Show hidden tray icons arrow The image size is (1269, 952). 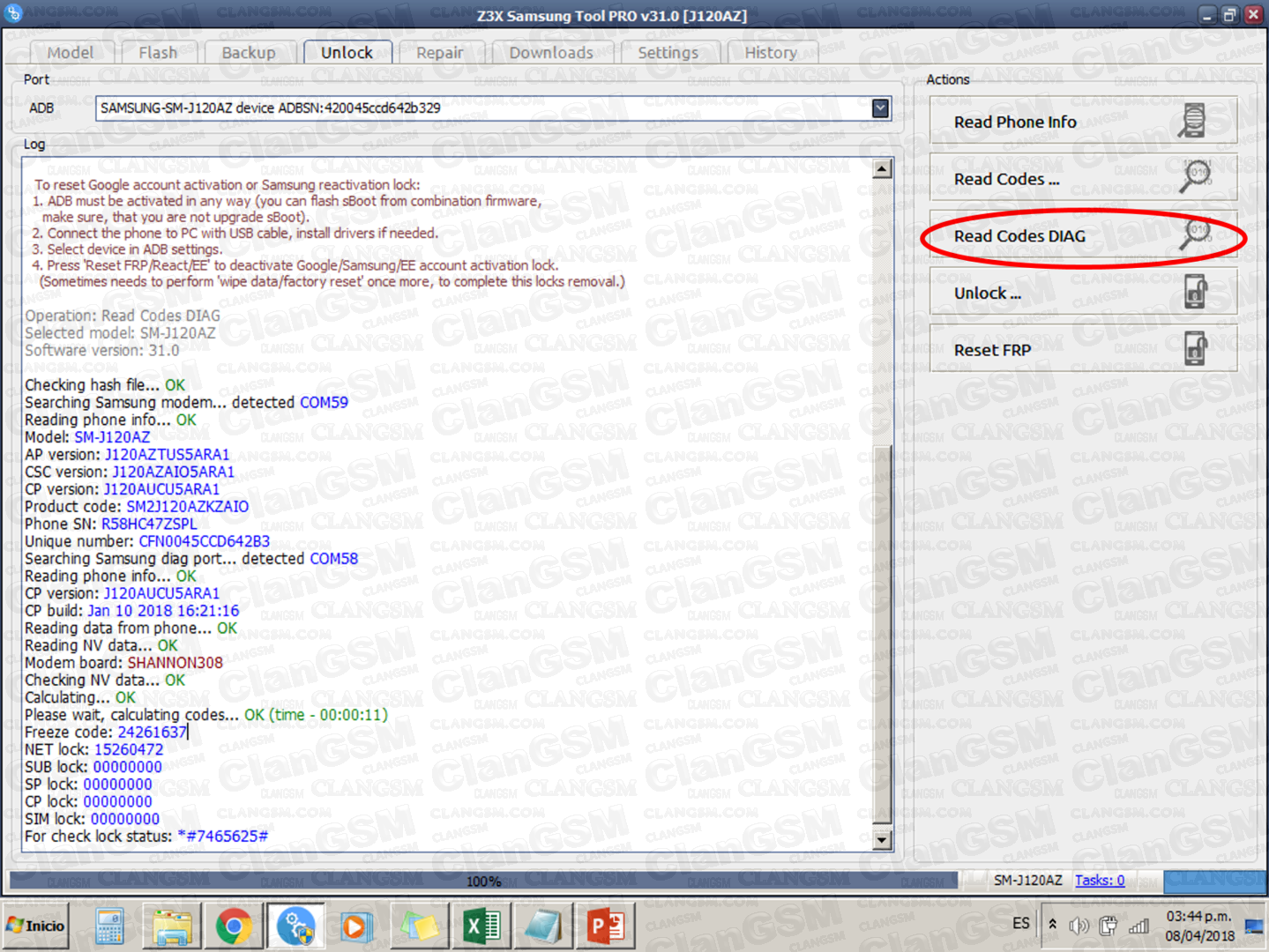(x=1052, y=925)
